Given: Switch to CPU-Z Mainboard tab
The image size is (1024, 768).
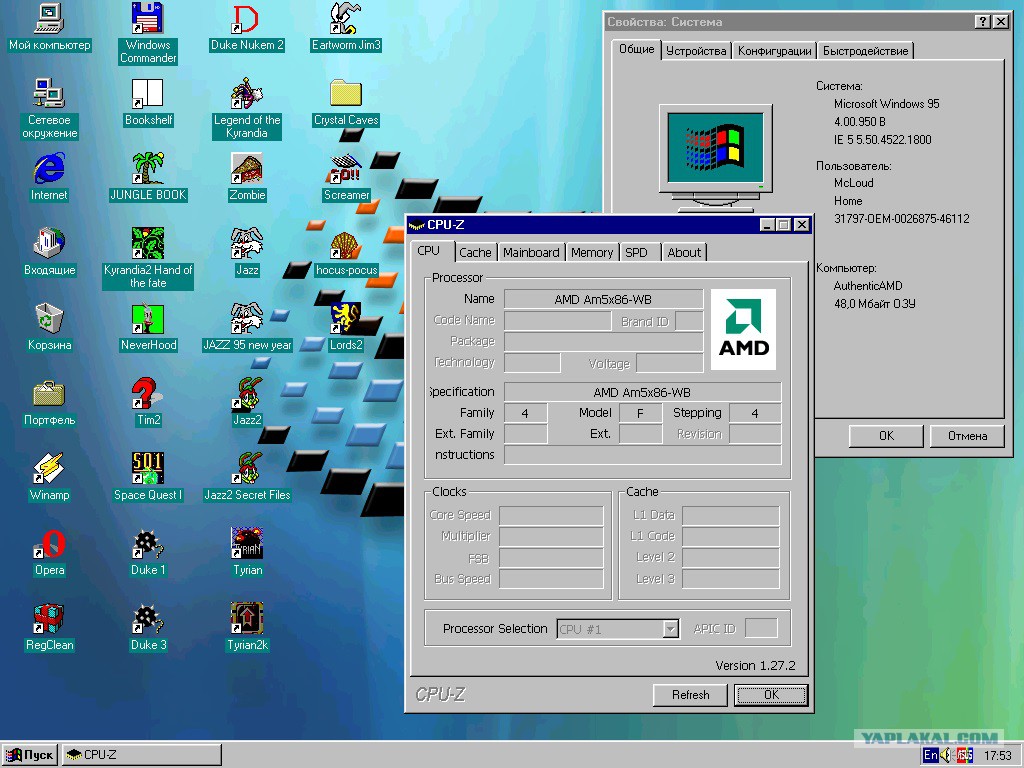Looking at the screenshot, I should click(x=531, y=253).
